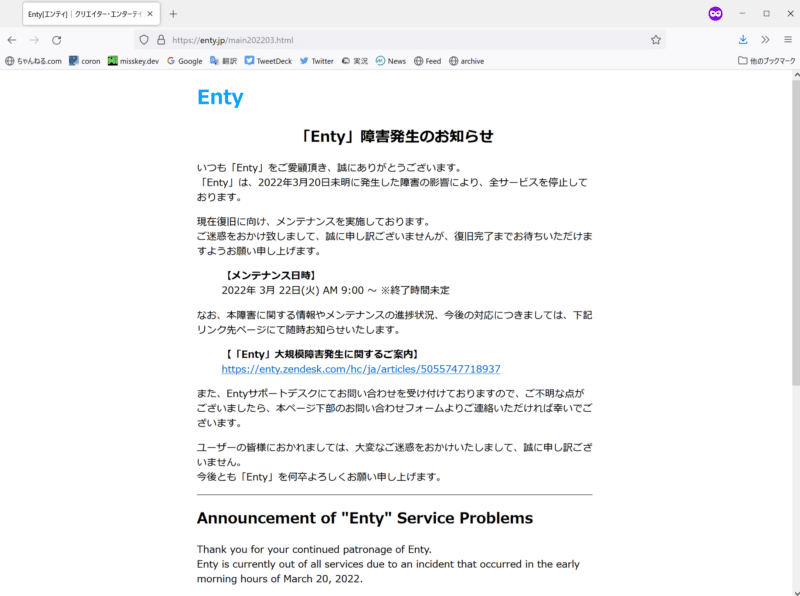Viewport: 800px width, 596px height.
Task: Go back to the previous page
Action: (12, 40)
